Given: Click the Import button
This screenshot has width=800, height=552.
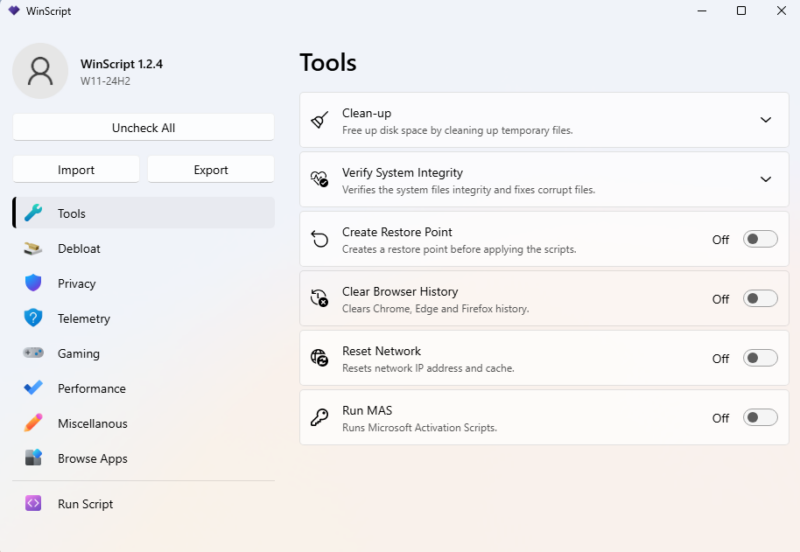Looking at the screenshot, I should [76, 170].
